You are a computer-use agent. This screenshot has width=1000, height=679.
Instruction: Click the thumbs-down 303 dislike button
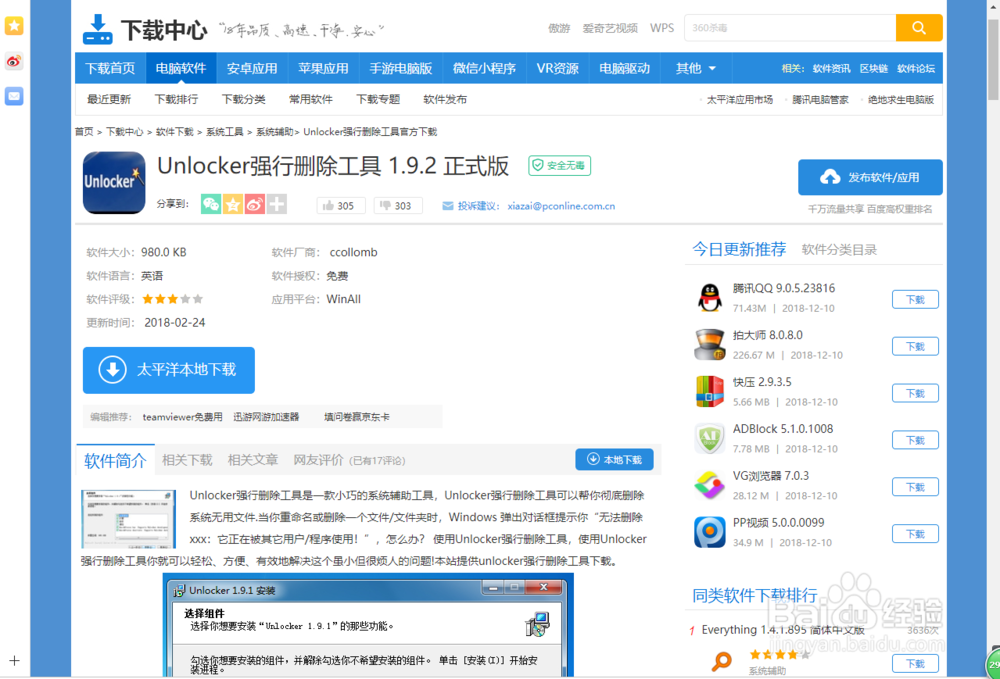coord(398,205)
